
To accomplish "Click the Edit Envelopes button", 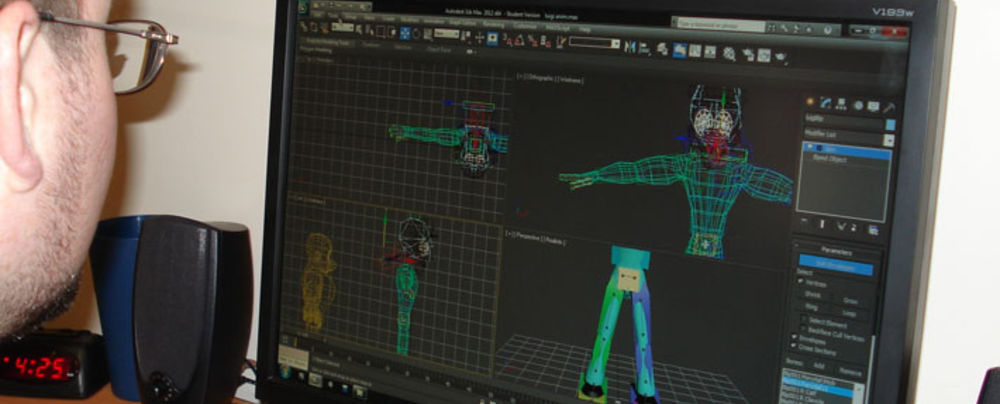I will (836, 267).
